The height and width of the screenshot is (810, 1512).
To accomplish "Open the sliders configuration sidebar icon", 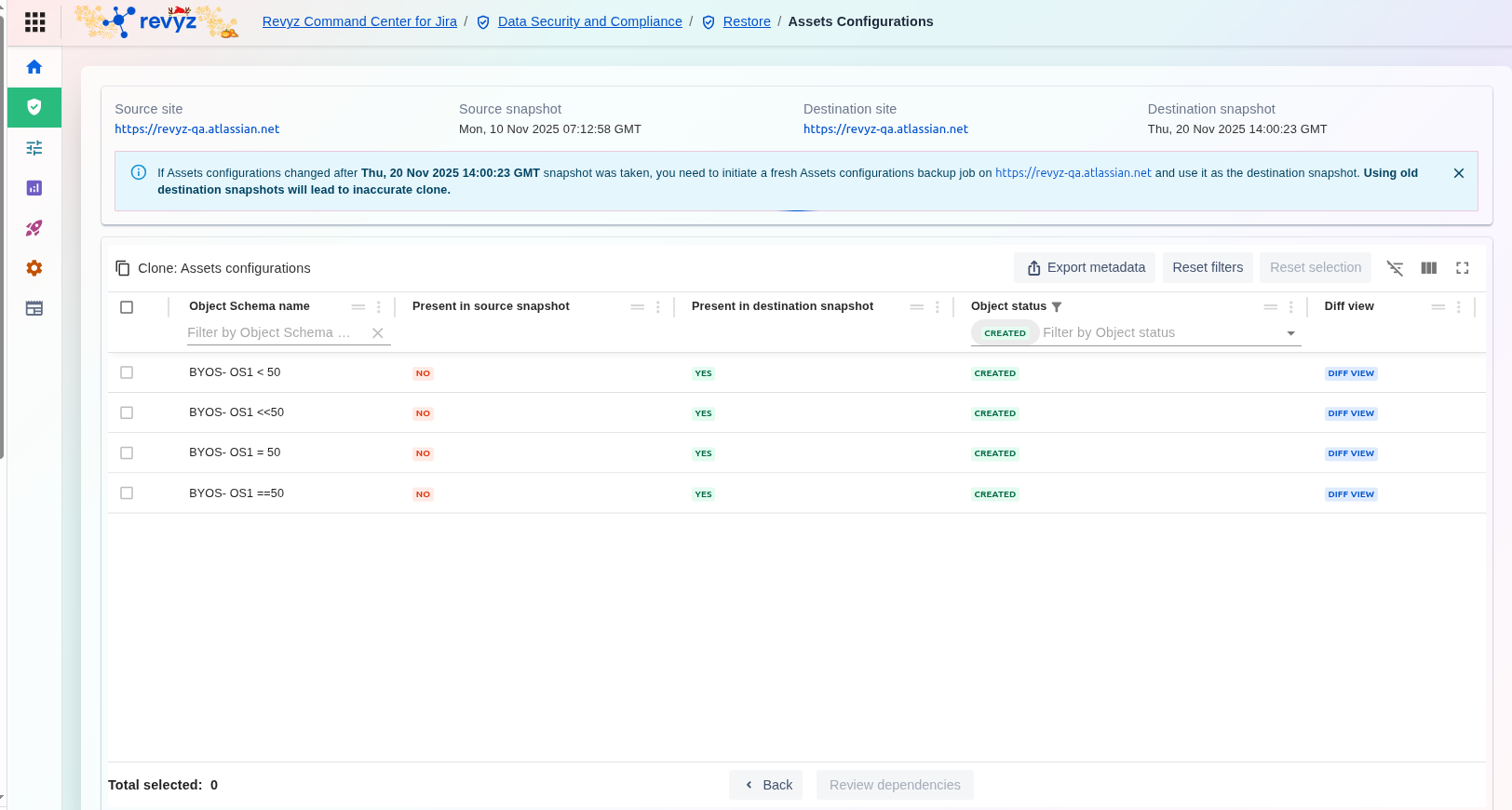I will pyautogui.click(x=34, y=148).
